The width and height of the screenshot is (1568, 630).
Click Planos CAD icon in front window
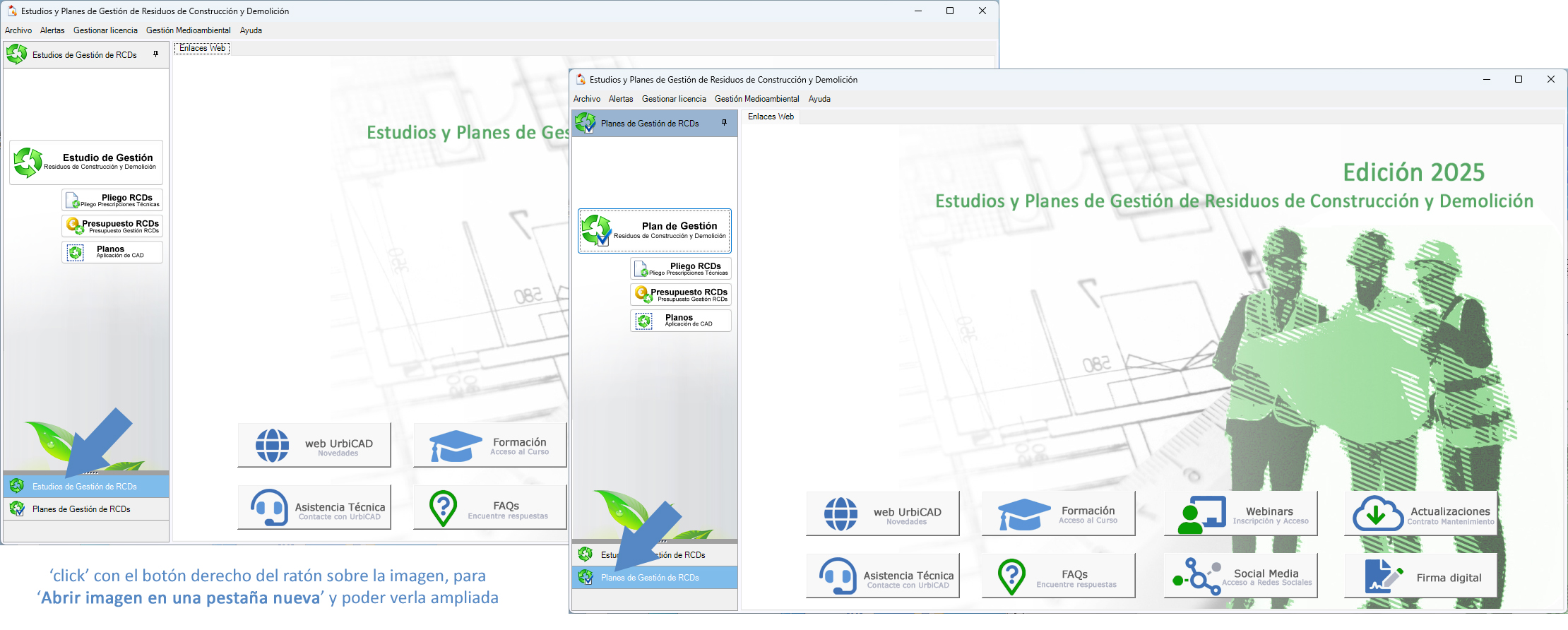coord(643,321)
